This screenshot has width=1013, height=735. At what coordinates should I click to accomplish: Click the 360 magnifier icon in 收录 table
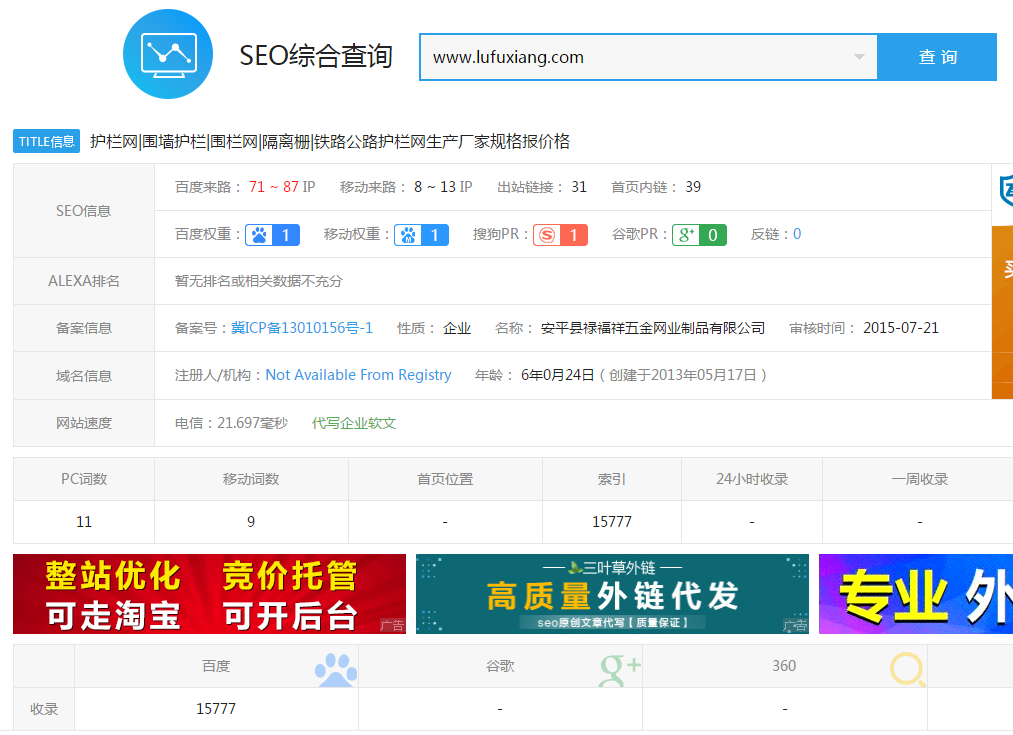point(908,669)
